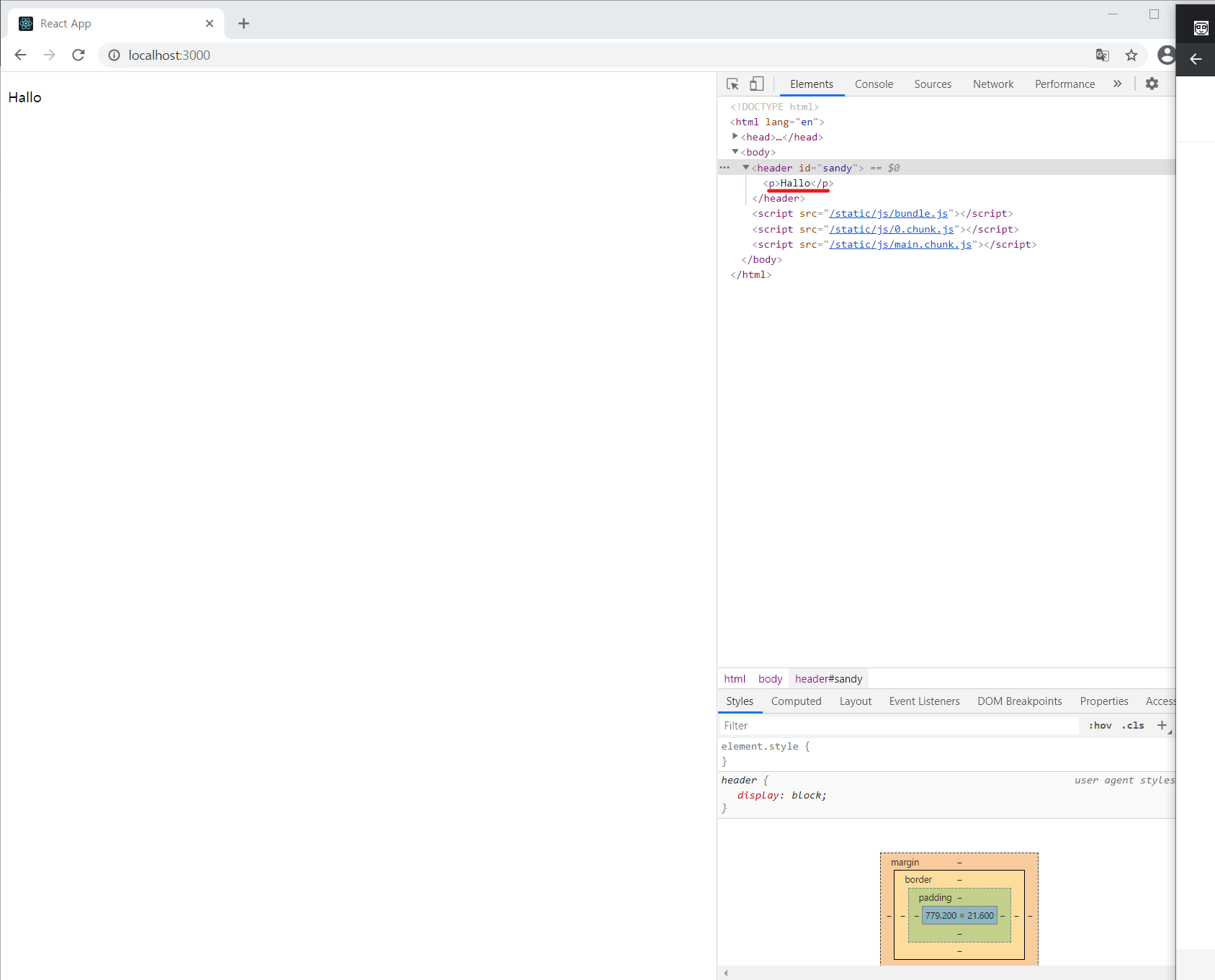Open DevTools settings gear
The image size is (1215, 980).
1152,84
